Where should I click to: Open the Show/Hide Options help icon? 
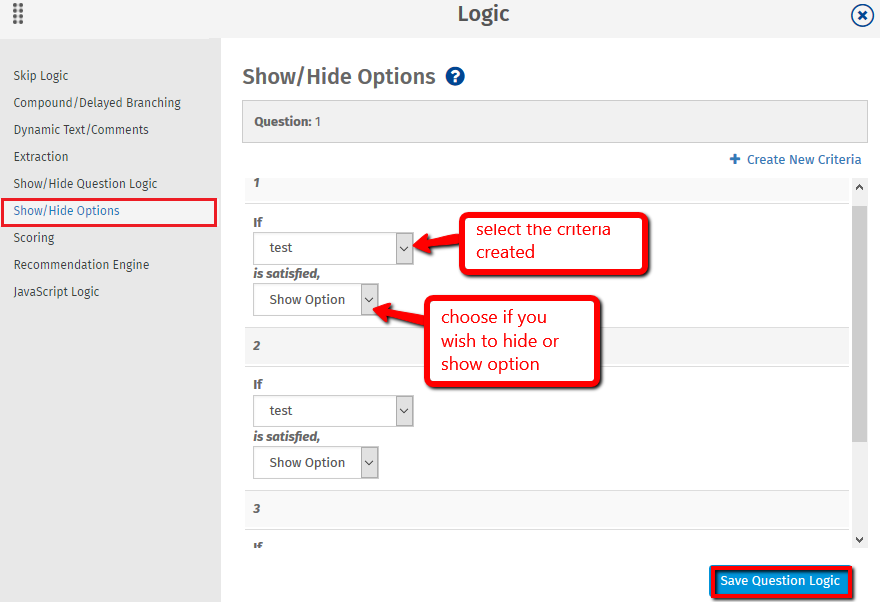tap(455, 76)
